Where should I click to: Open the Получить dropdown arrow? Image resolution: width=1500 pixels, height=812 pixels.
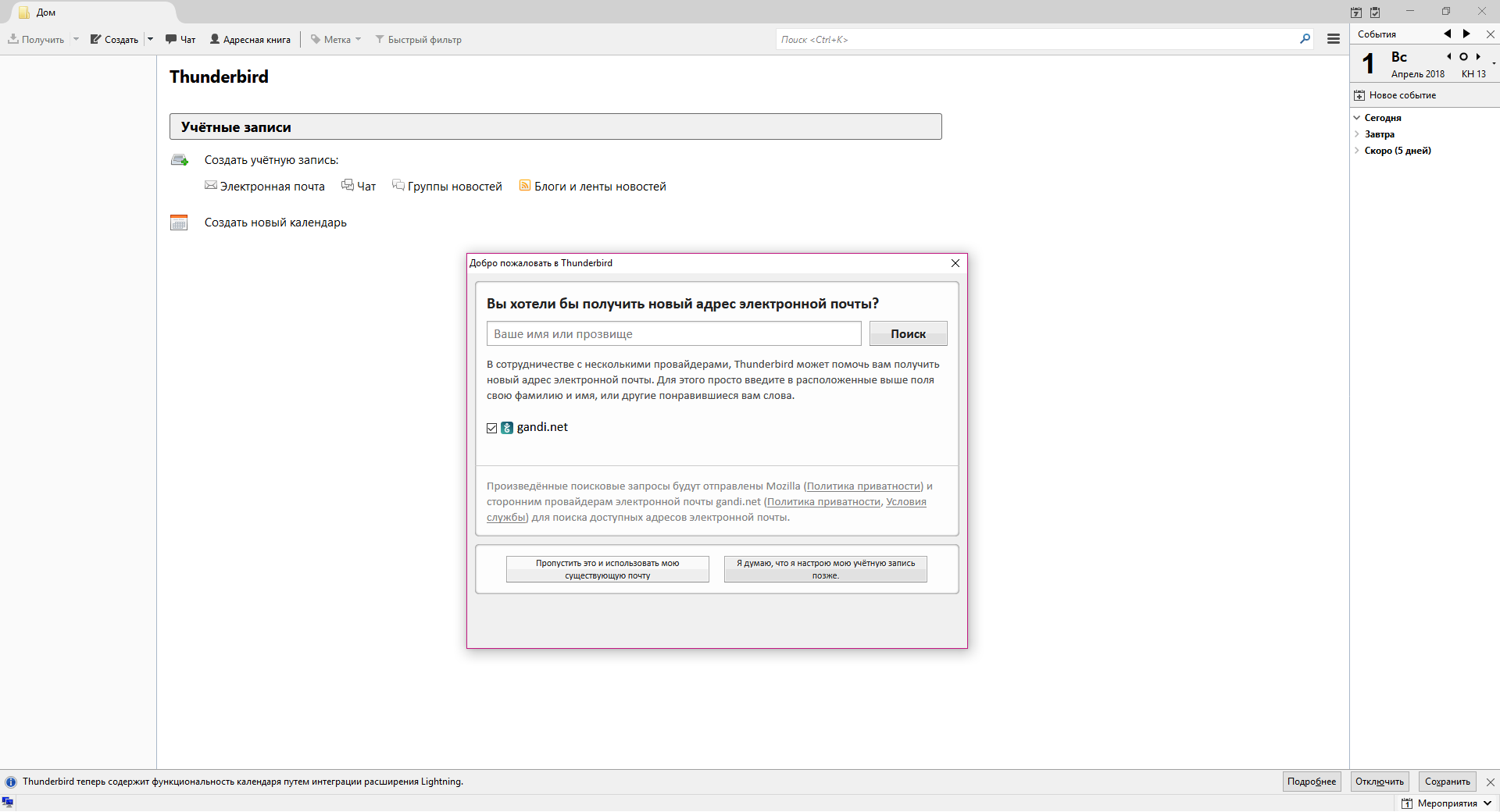pyautogui.click(x=76, y=39)
